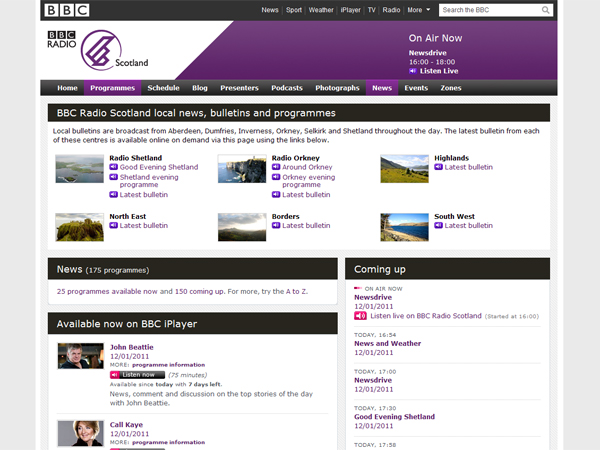Go to Weather in the top bar
The image size is (600, 450).
click(x=321, y=10)
